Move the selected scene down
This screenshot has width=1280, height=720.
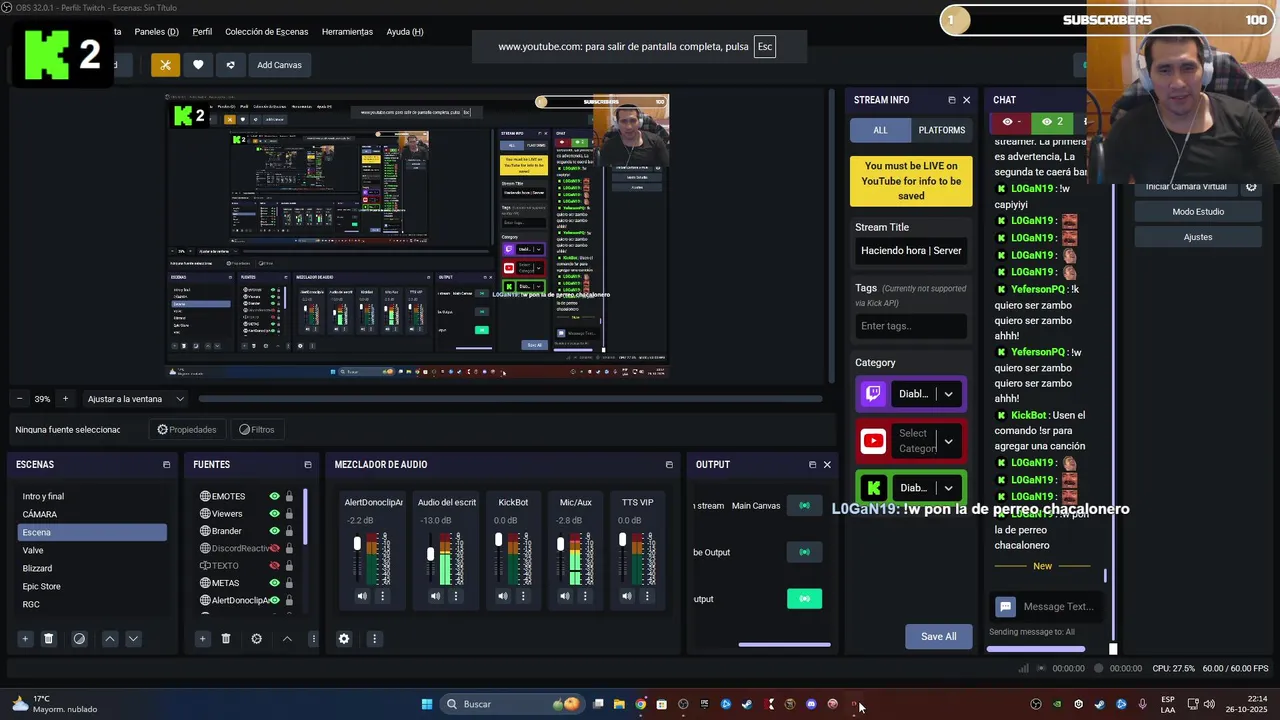pyautogui.click(x=133, y=639)
